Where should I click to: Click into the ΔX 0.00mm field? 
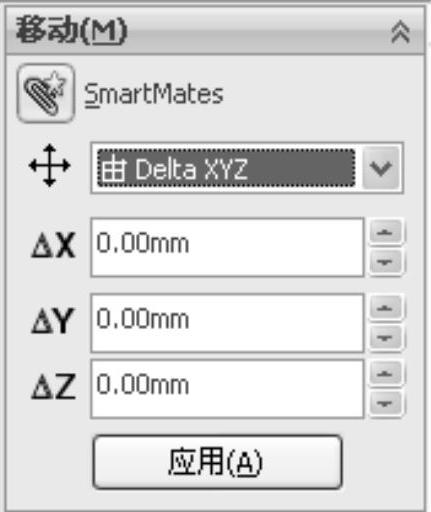point(227,247)
